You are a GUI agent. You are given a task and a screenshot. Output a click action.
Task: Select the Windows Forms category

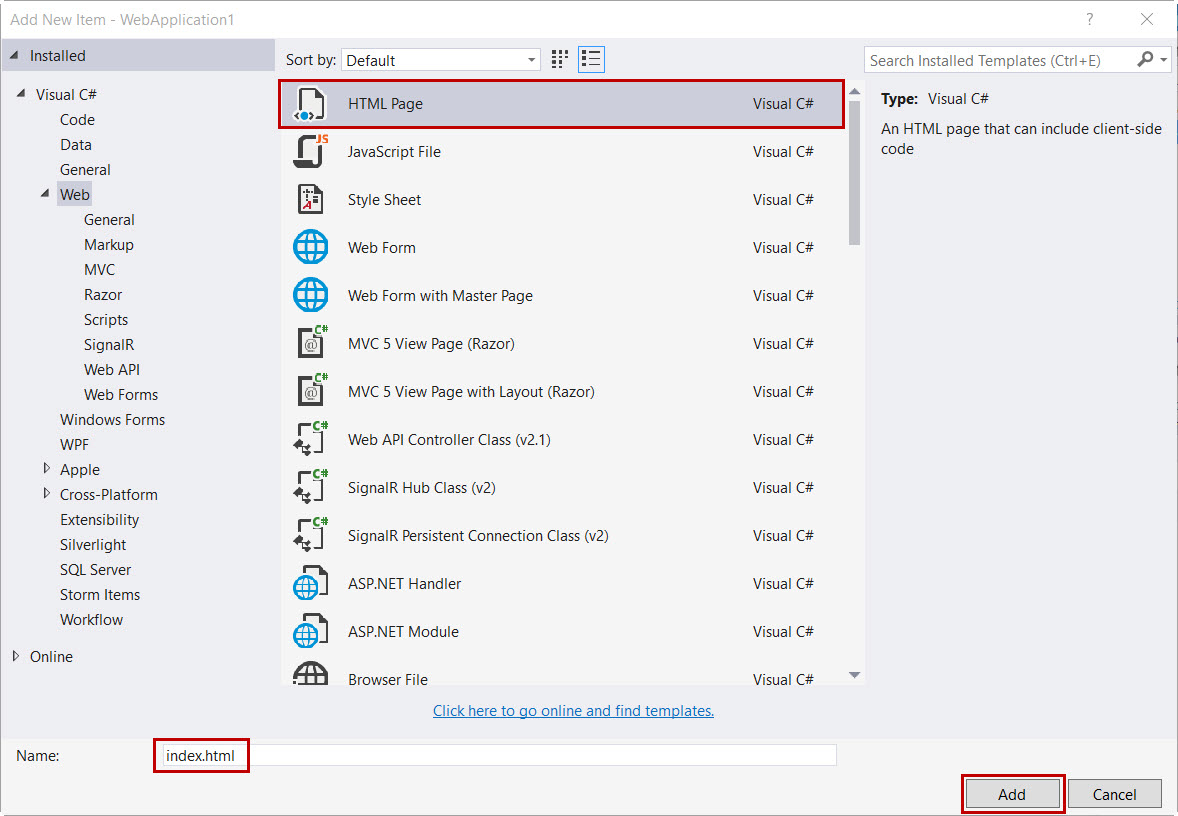[113, 419]
